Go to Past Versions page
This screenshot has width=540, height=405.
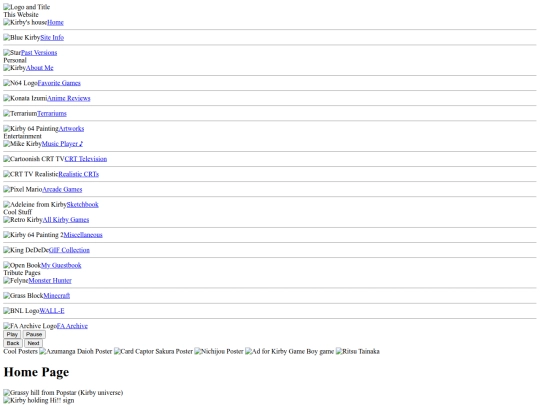pyautogui.click(x=39, y=53)
